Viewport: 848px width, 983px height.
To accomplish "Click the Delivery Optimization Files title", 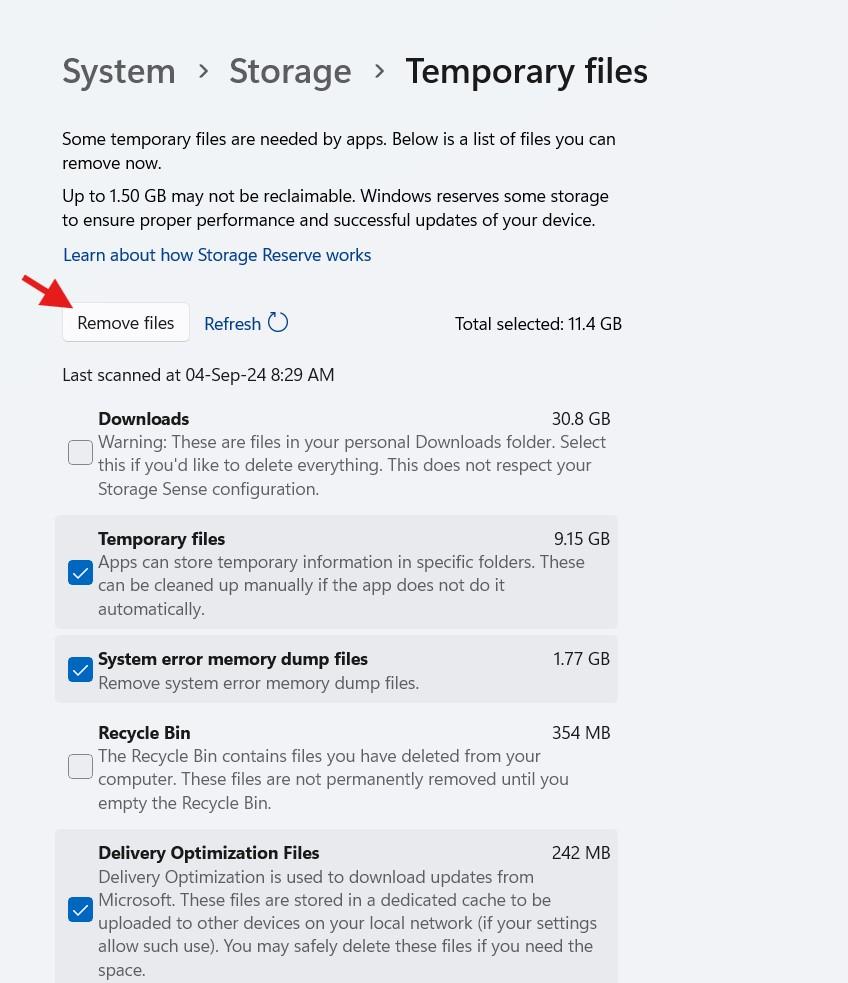I will 208,853.
